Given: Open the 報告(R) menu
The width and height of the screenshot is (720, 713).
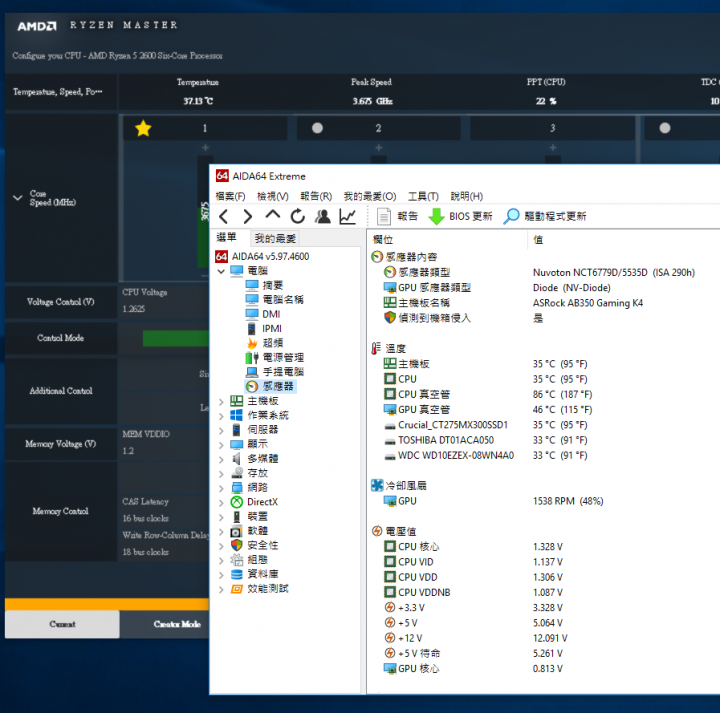Looking at the screenshot, I should 316,196.
